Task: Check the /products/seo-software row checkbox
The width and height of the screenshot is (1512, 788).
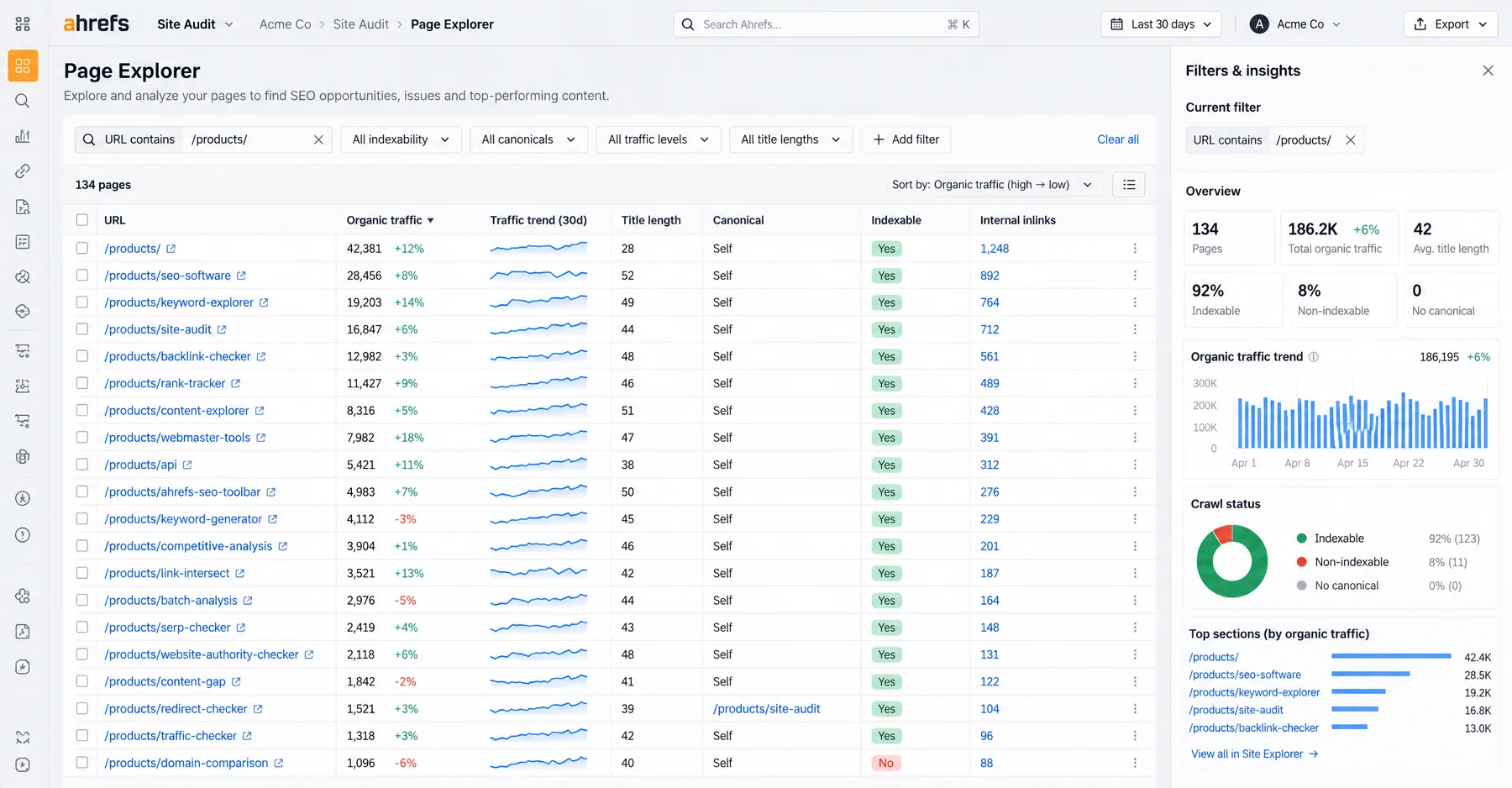Action: click(x=82, y=276)
